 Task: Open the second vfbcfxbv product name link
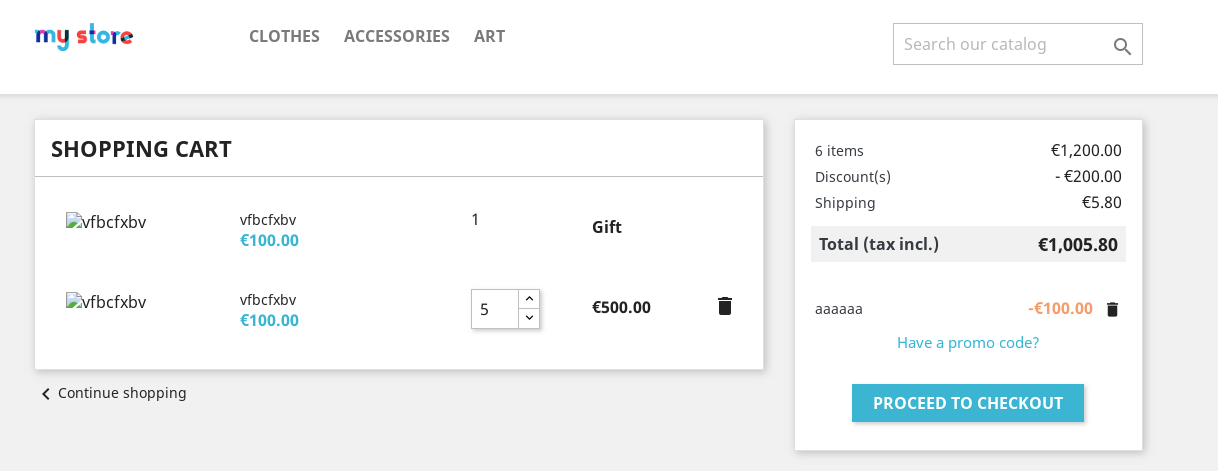(x=268, y=300)
